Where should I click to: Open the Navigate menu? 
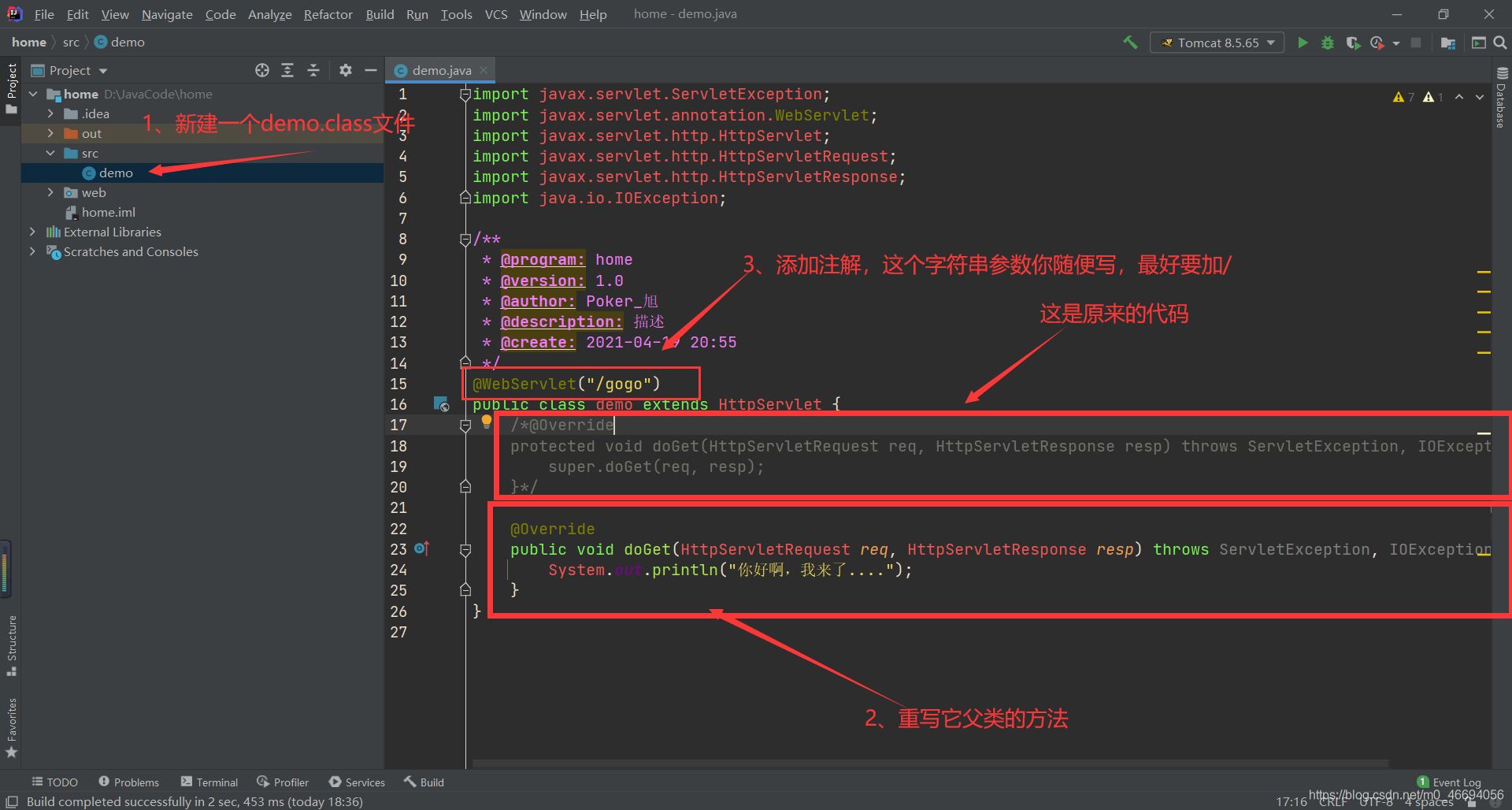pos(167,14)
